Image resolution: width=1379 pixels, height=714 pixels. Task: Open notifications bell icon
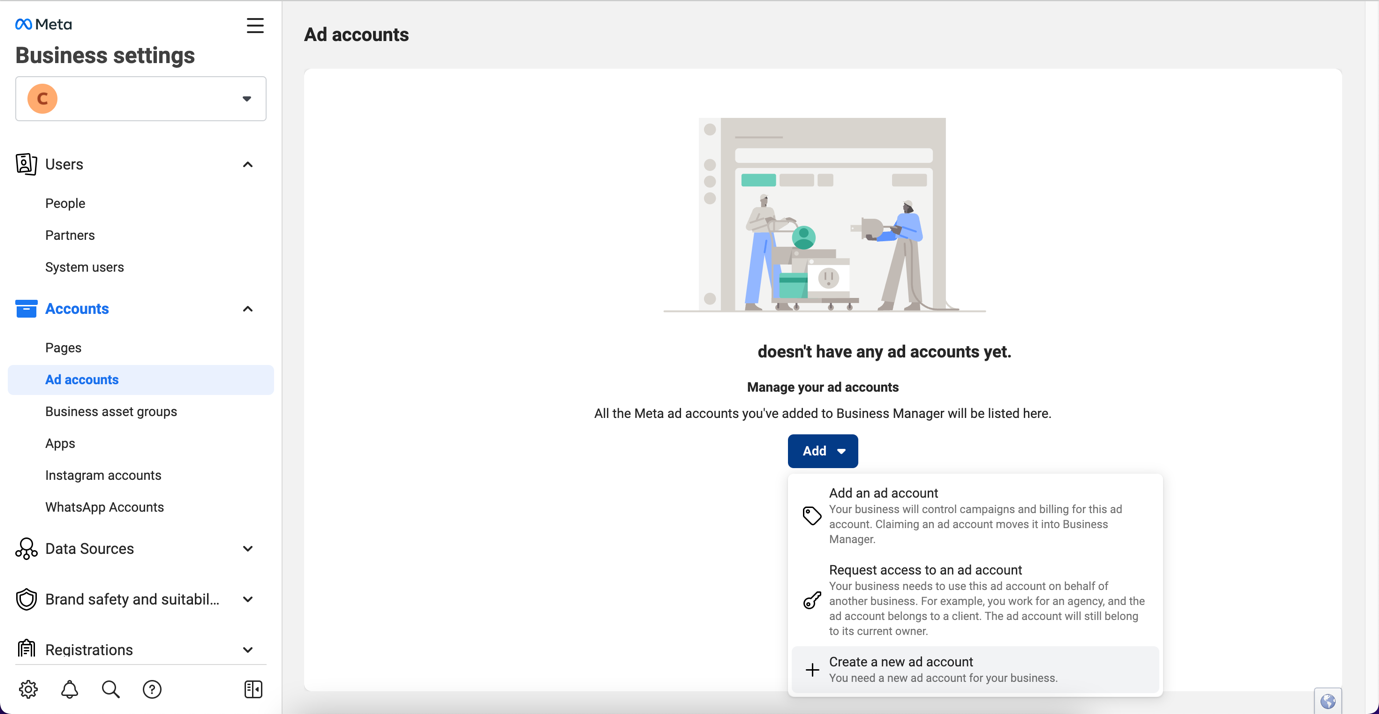[x=70, y=689]
